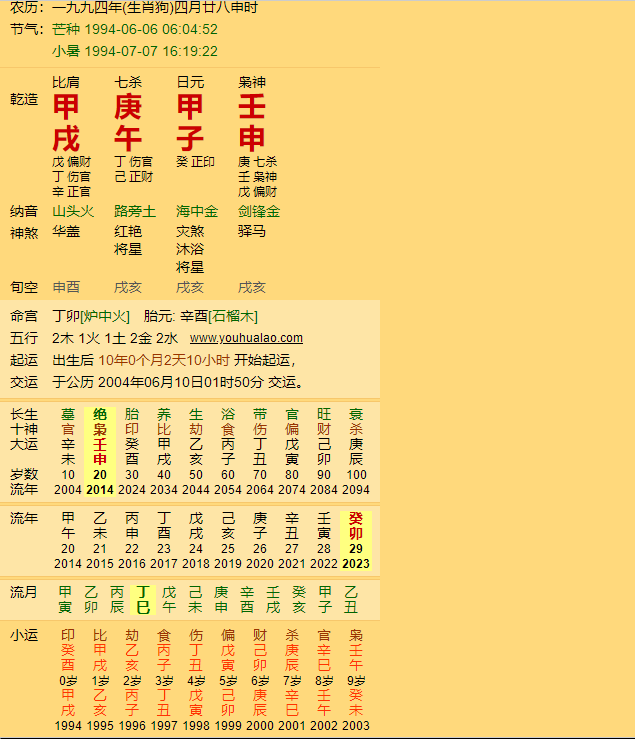
Task: Pick the 戊午 流月
Action: pos(169,599)
